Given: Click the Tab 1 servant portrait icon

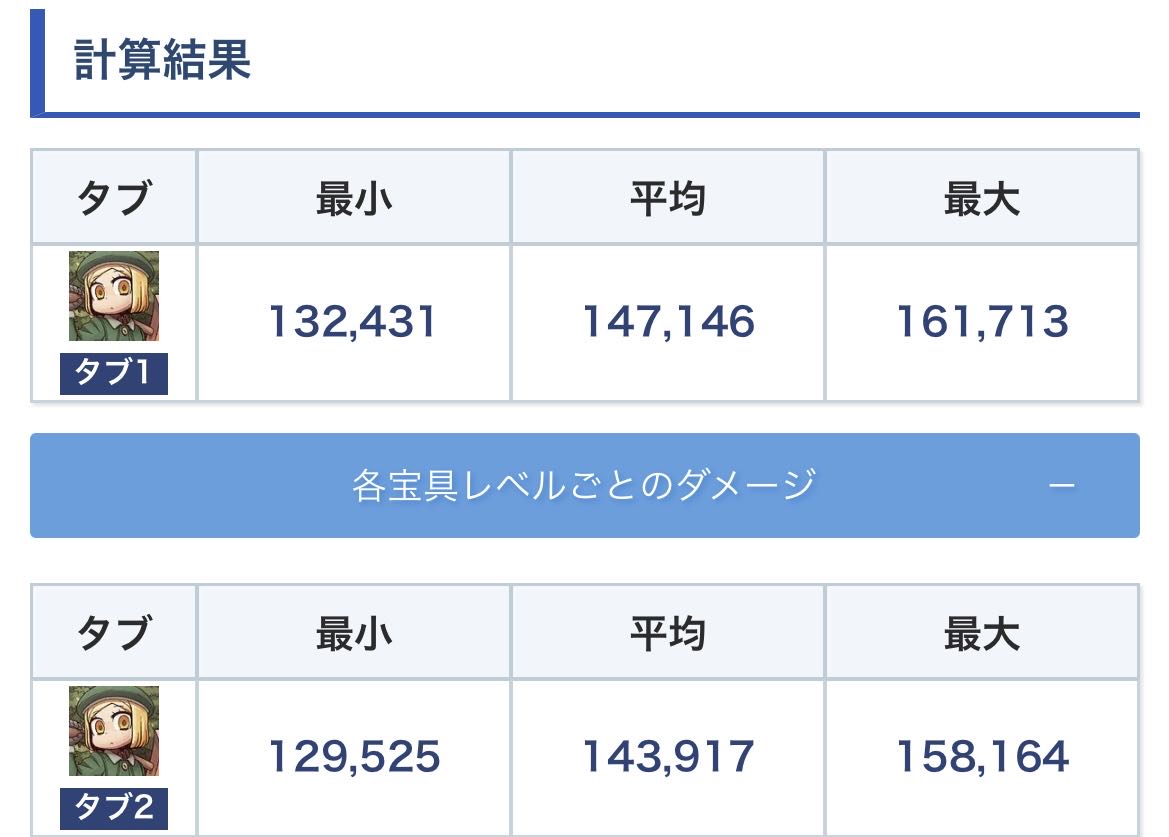Looking at the screenshot, I should (x=114, y=296).
